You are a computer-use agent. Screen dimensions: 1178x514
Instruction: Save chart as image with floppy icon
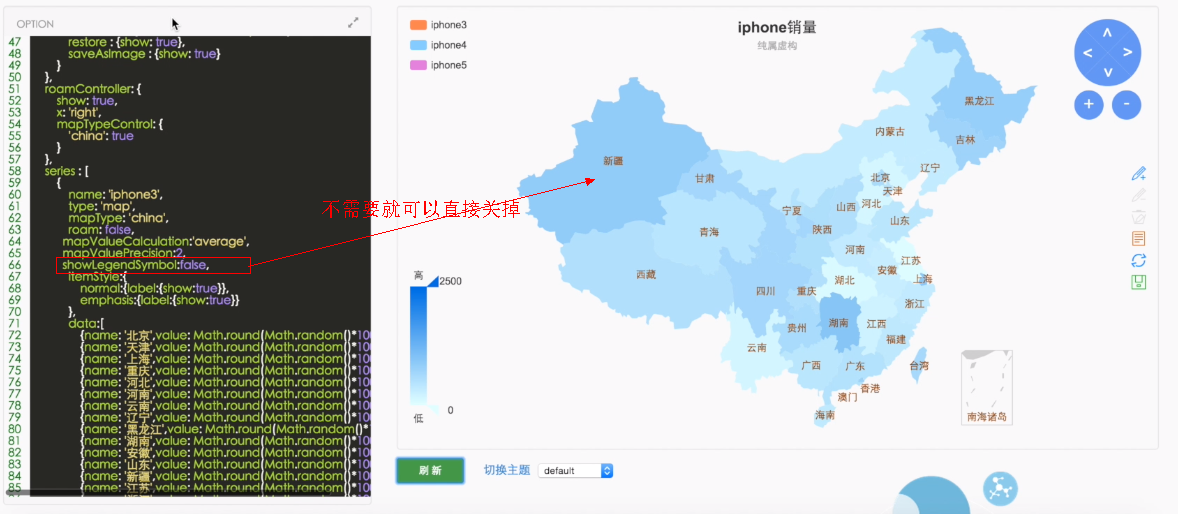point(1139,283)
